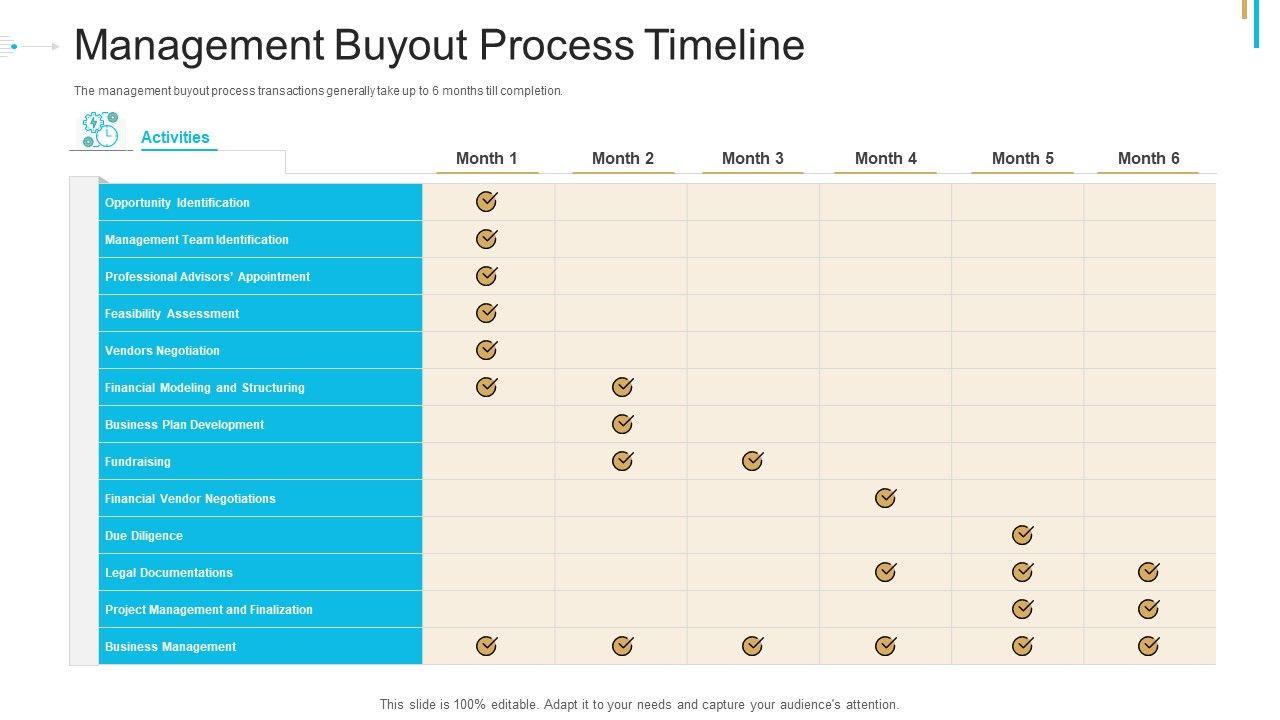Select the Feasibility Assessment activity row

[172, 314]
